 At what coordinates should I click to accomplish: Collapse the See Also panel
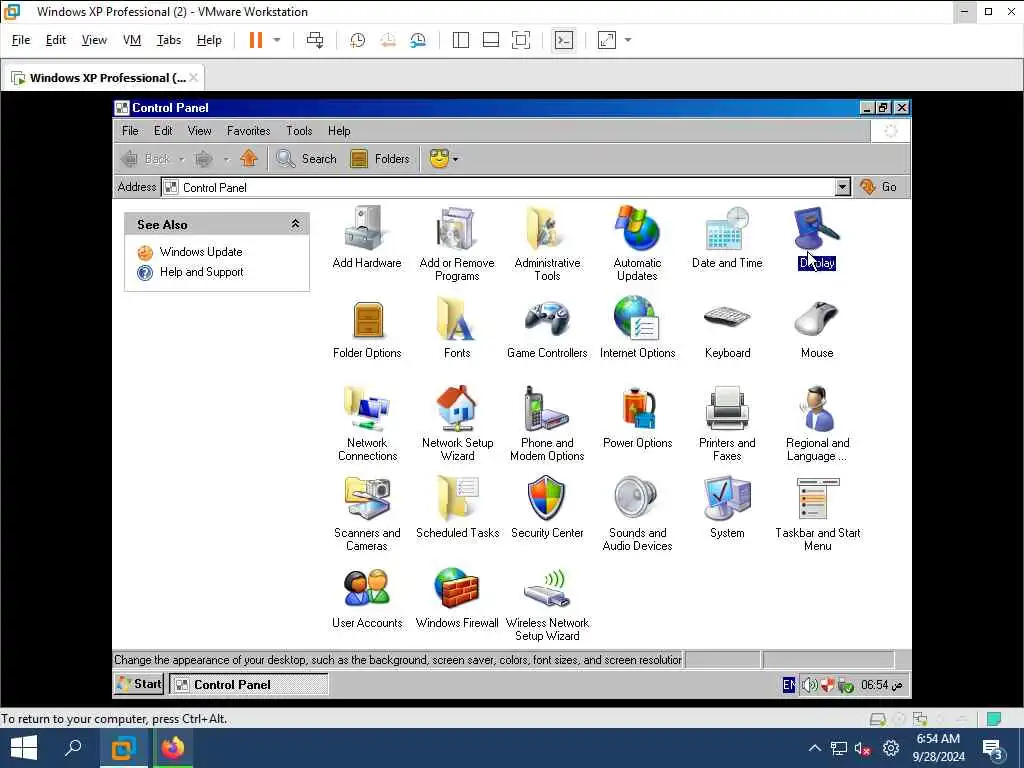[x=295, y=224]
